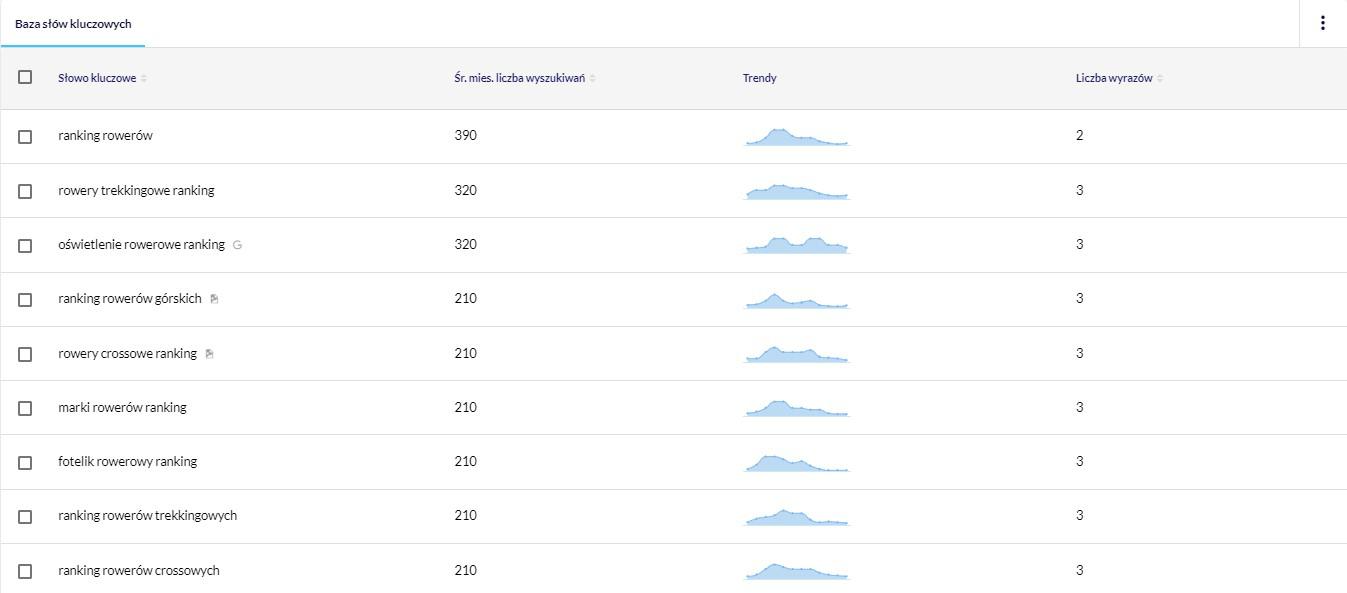Viewport: 1347px width, 593px height.
Task: Tick the fotelik rowerowy ranking checkbox
Action: click(25, 462)
